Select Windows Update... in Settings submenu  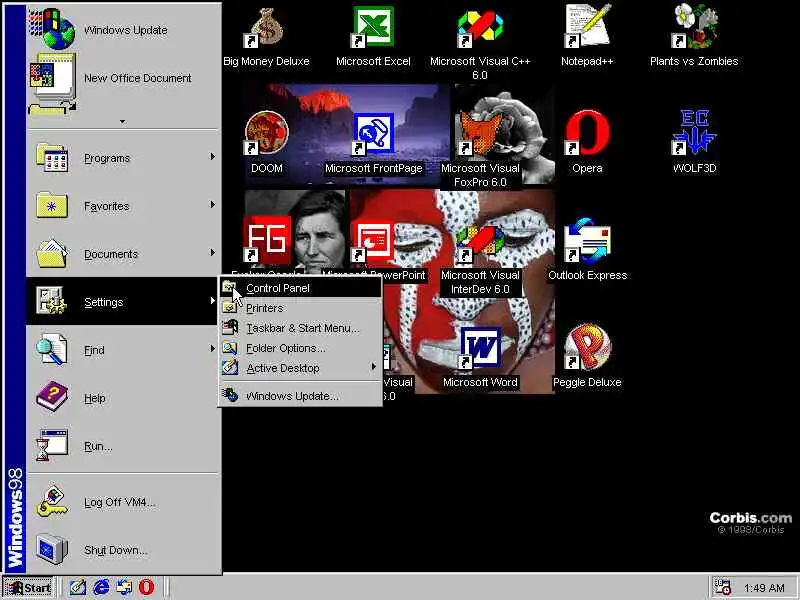click(x=300, y=395)
